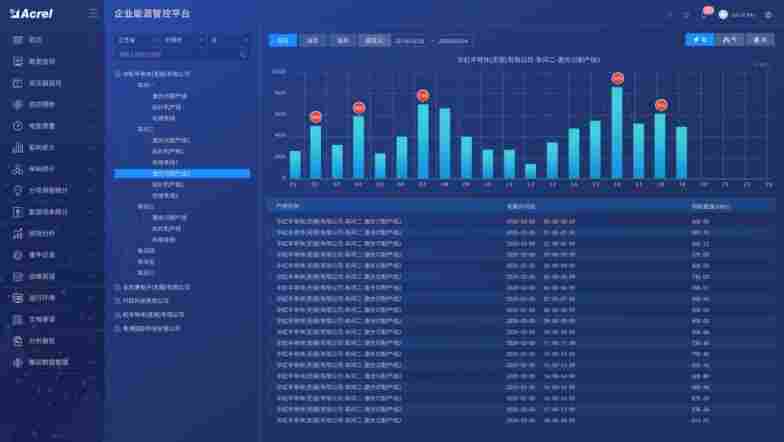Open the line chart analysis icon in the sidebar

click(19, 233)
